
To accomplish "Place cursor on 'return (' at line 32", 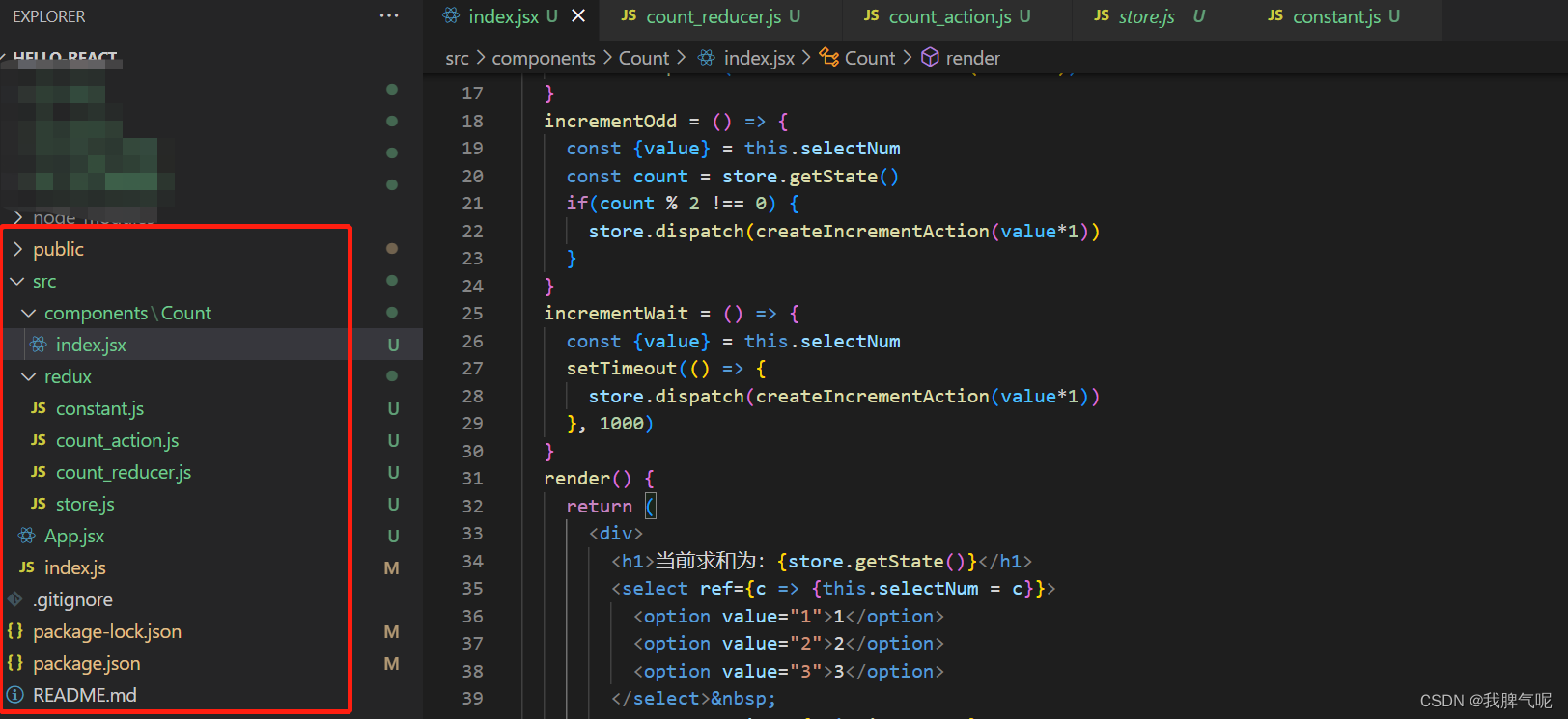I will coord(610,506).
